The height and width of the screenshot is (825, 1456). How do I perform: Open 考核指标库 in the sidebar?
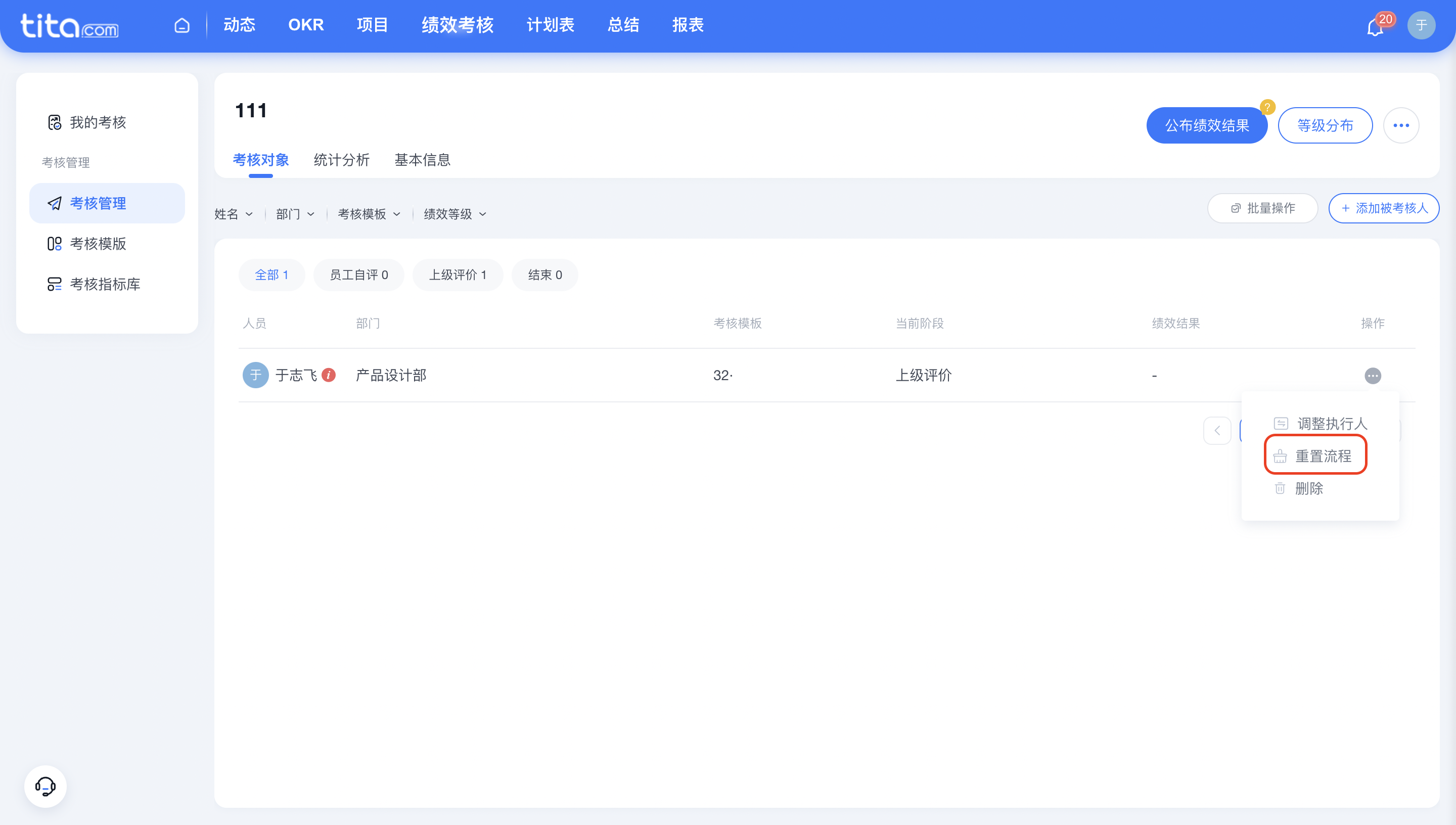[104, 284]
